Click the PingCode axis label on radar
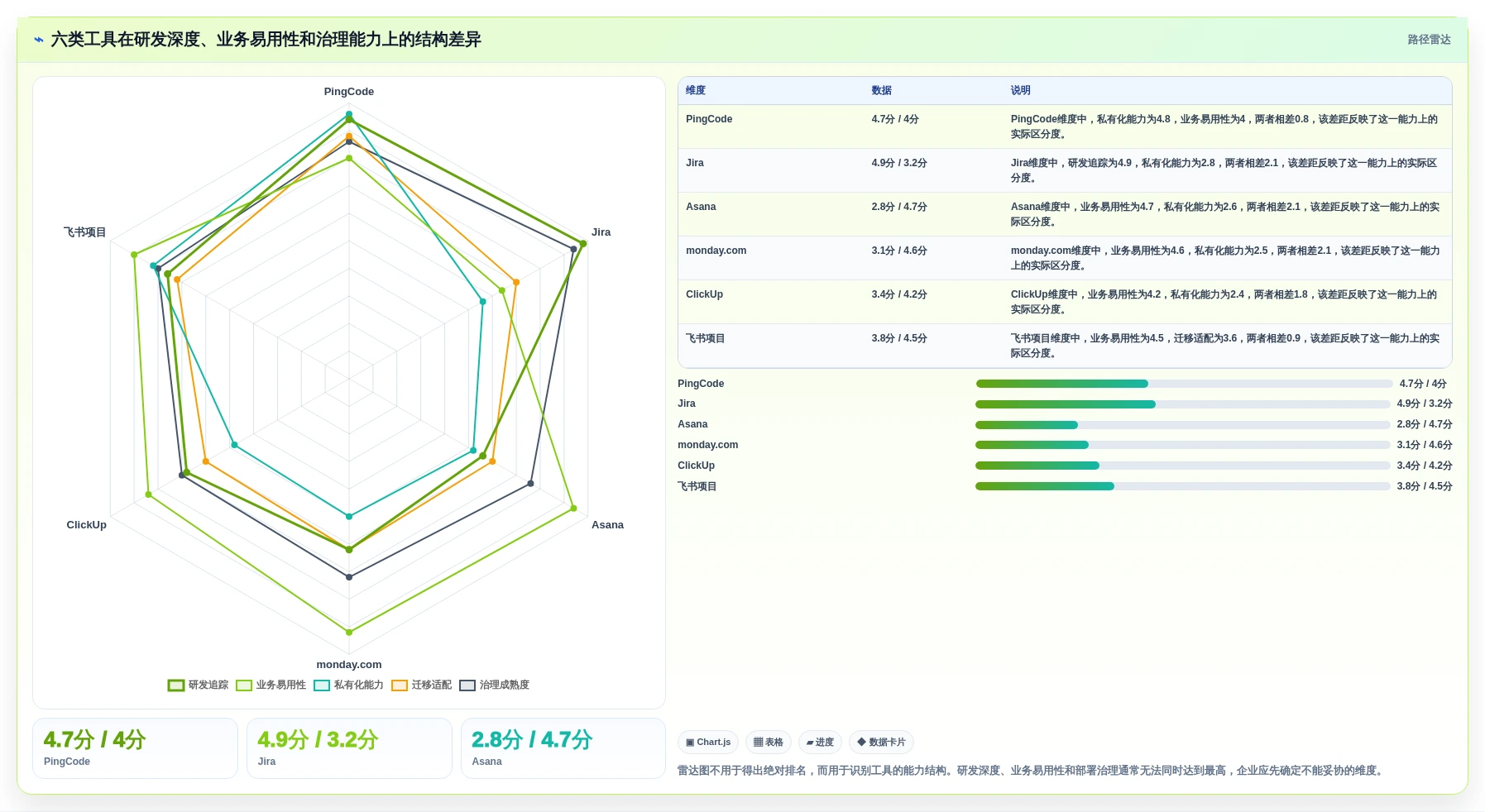The width and height of the screenshot is (1485, 812). (348, 92)
